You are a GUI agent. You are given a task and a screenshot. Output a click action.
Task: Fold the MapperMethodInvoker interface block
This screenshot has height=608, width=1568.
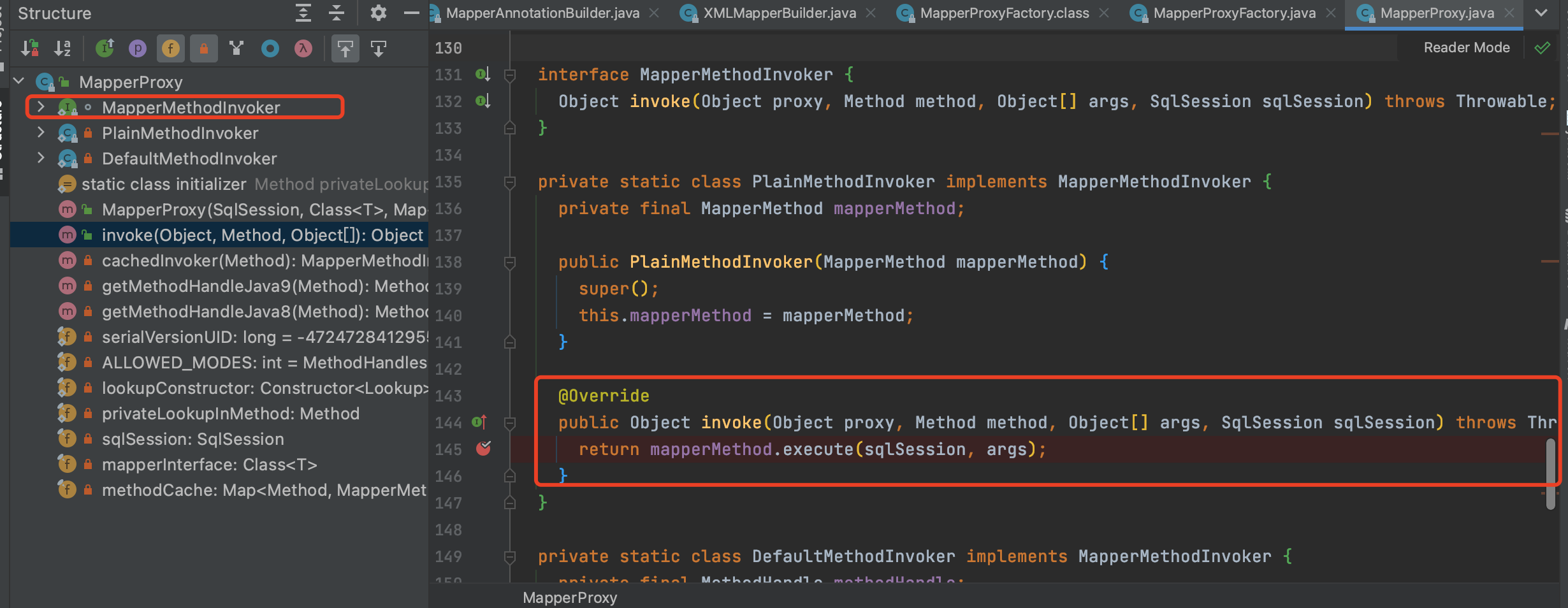(510, 76)
